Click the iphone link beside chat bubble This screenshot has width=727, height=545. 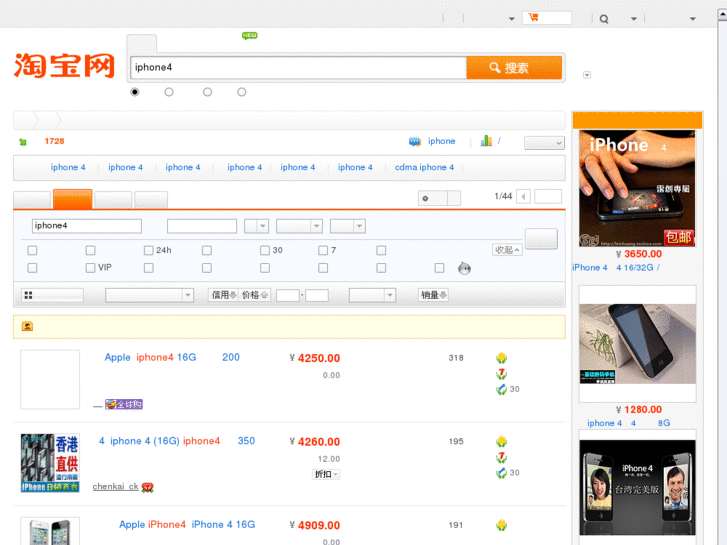pos(441,141)
